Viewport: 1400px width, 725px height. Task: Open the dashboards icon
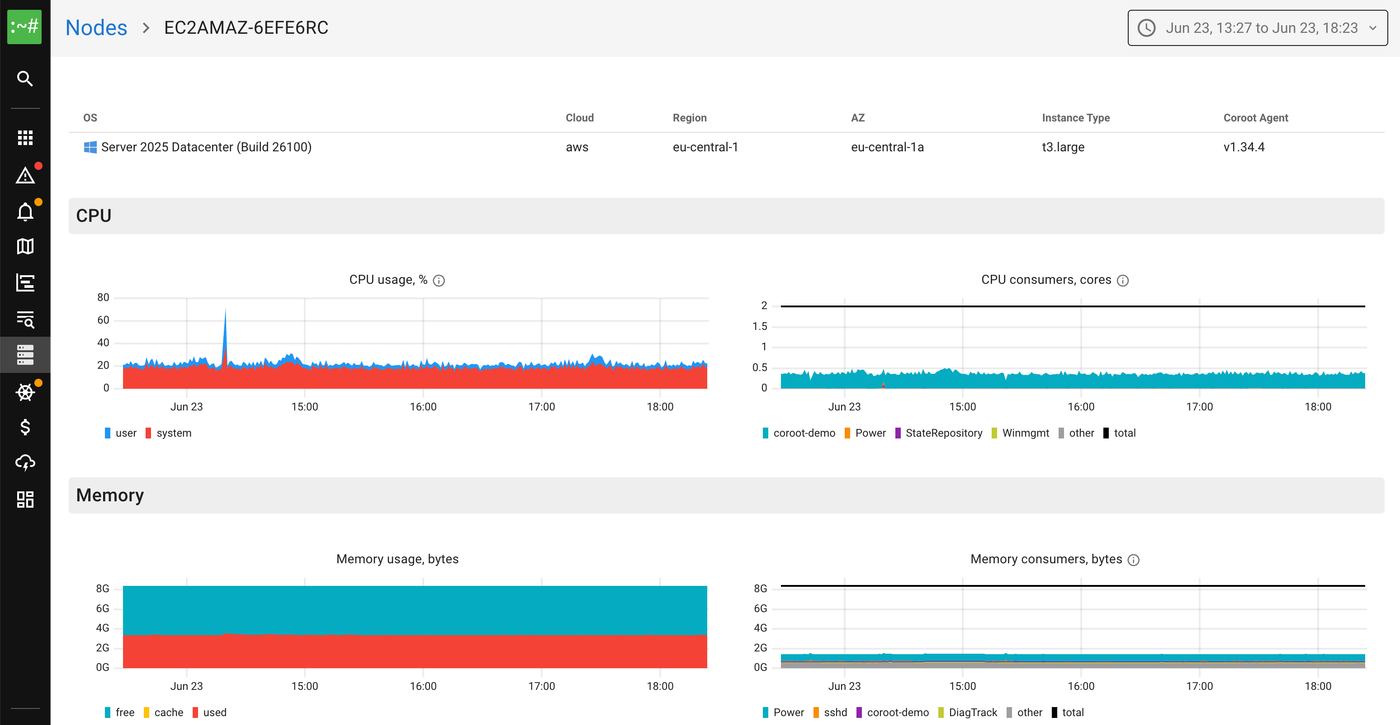(x=25, y=499)
